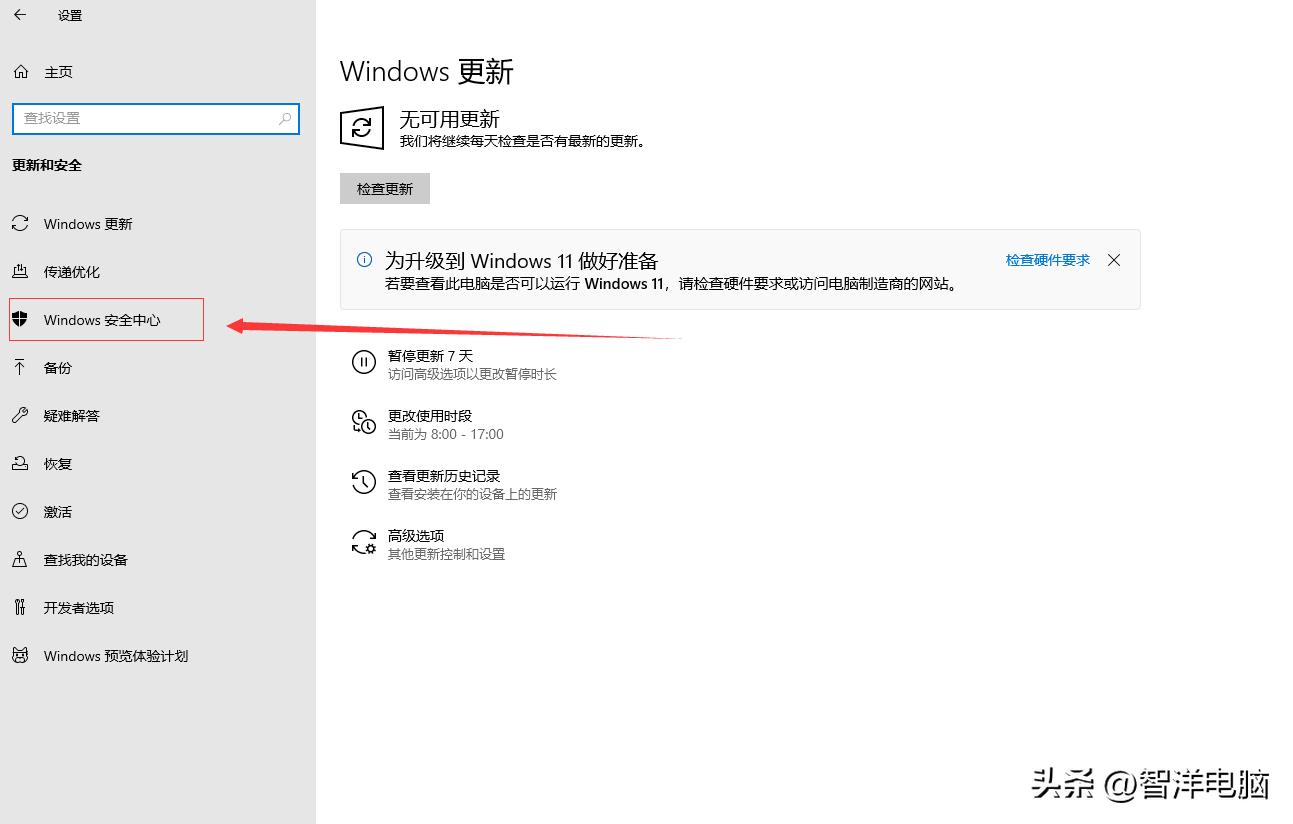
Task: Click the 查找我的设备 location icon
Action: pyautogui.click(x=20, y=559)
